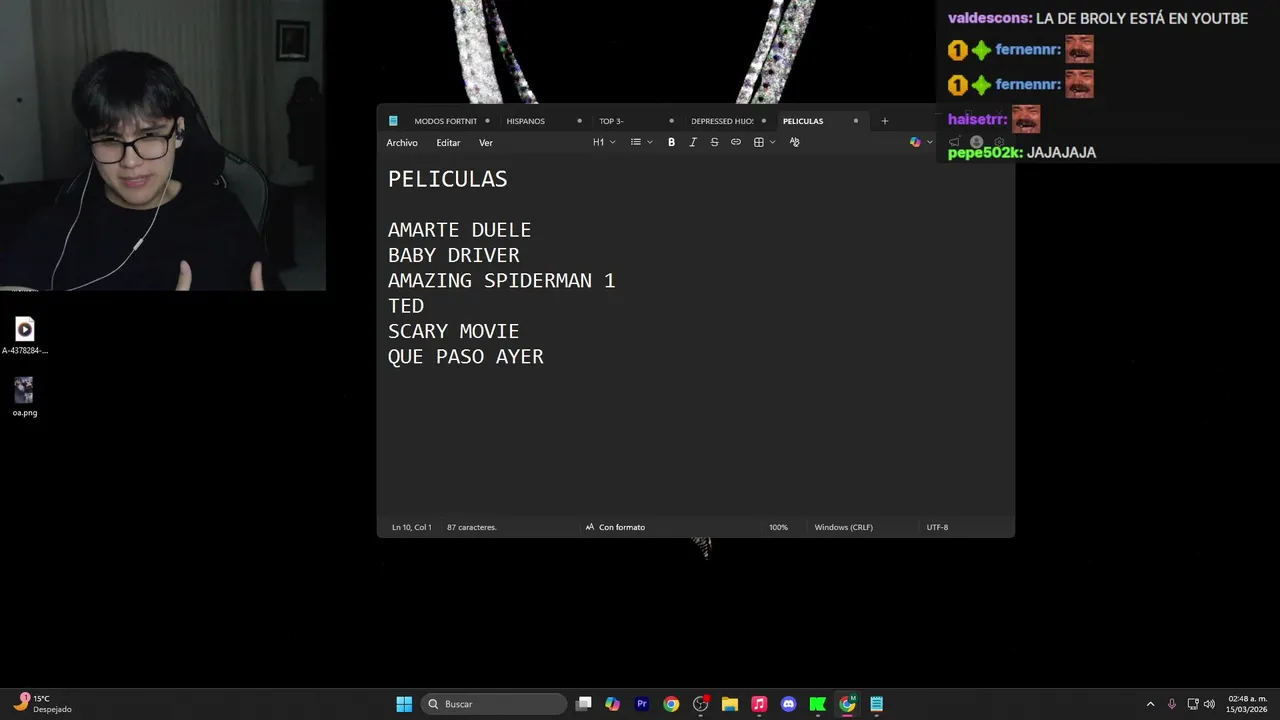The image size is (1280, 720).
Task: Switch to the HISPANOS tab
Action: [526, 121]
